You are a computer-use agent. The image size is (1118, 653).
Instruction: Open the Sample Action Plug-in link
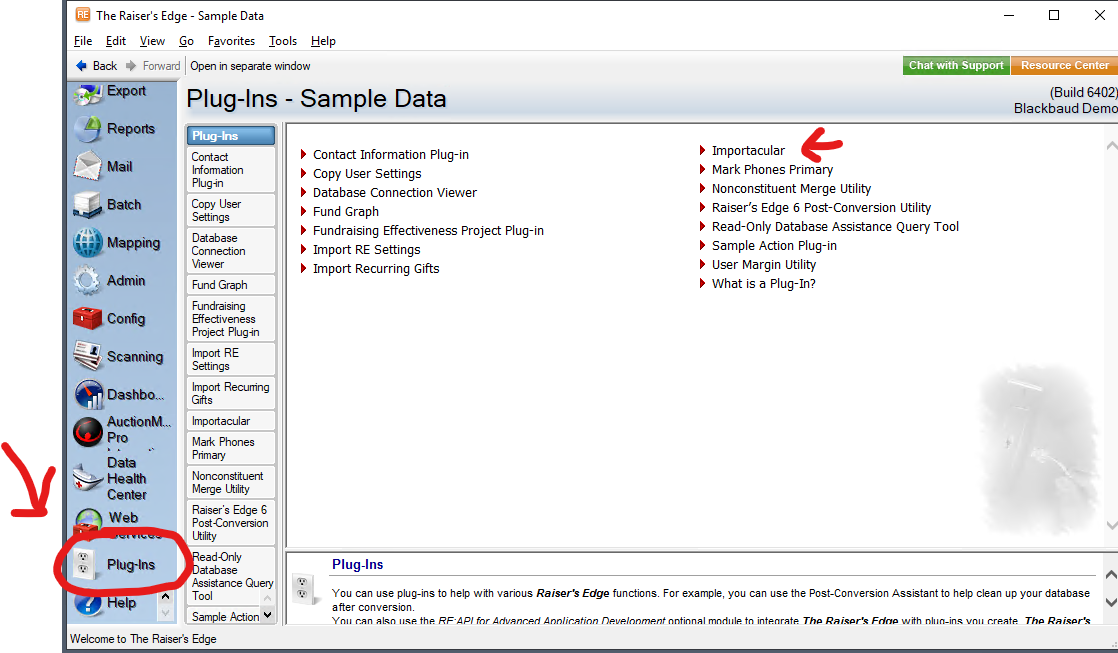(x=774, y=246)
